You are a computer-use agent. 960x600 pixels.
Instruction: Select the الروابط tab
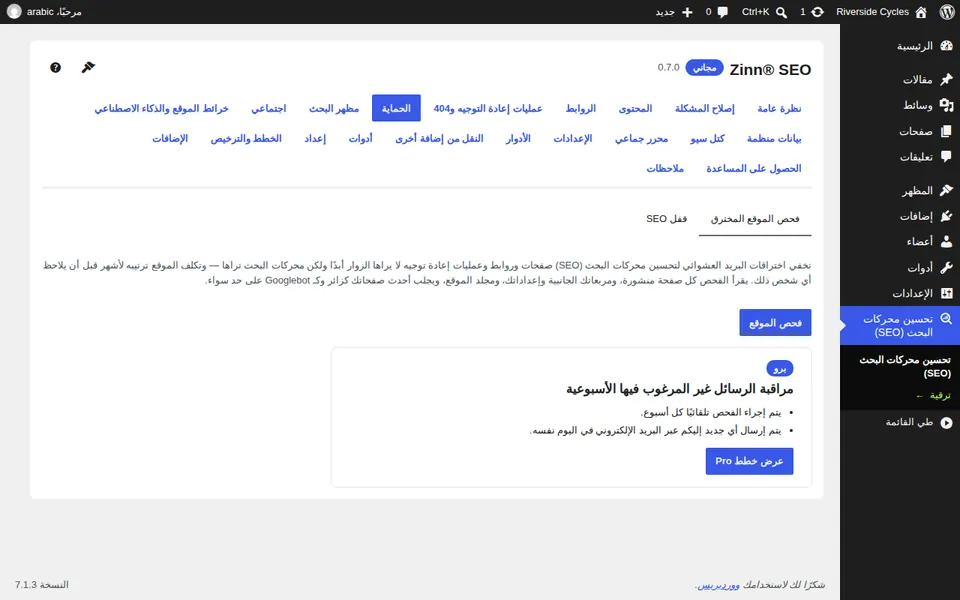pyautogui.click(x=580, y=108)
